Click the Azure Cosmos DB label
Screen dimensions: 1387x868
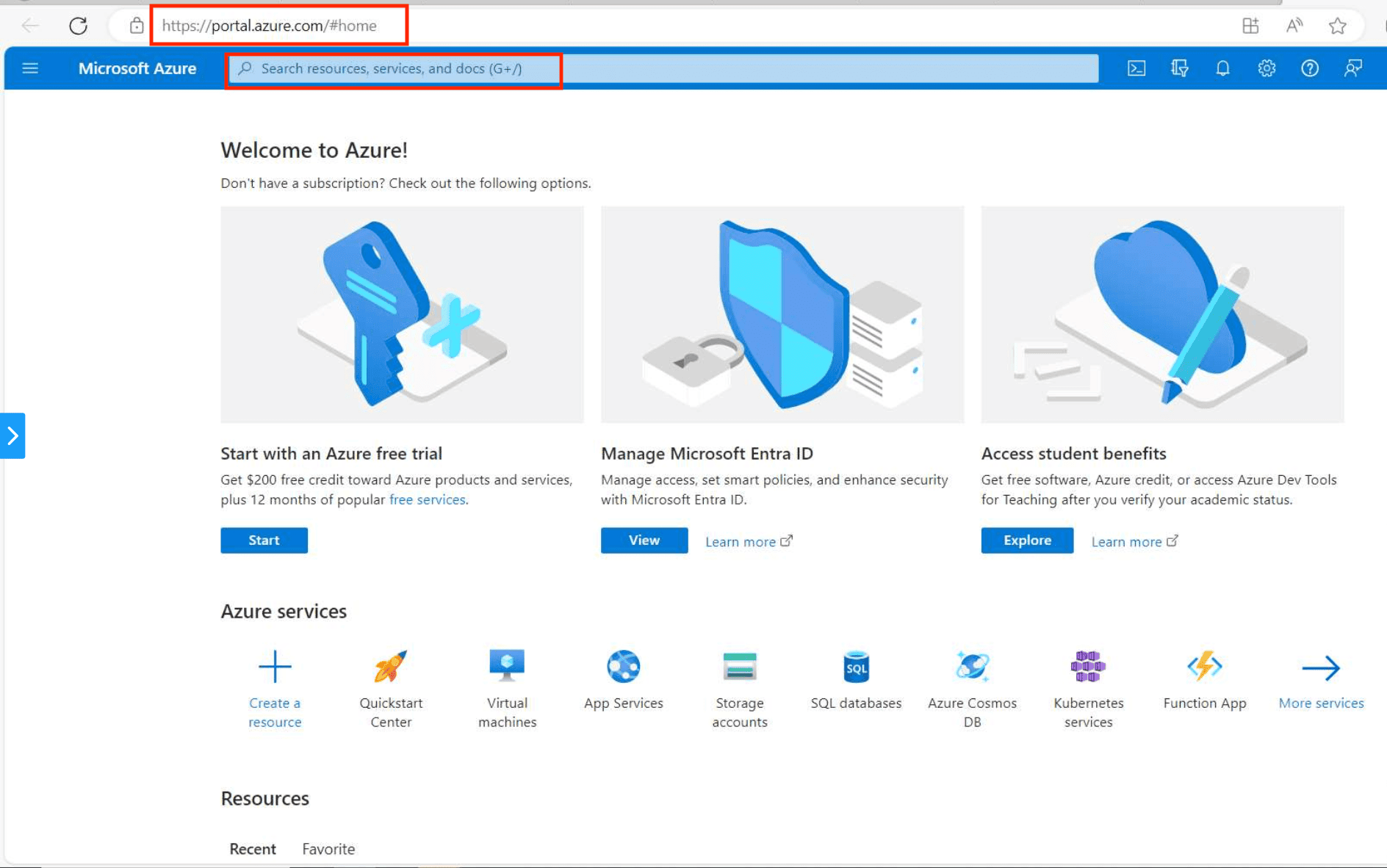(x=973, y=712)
